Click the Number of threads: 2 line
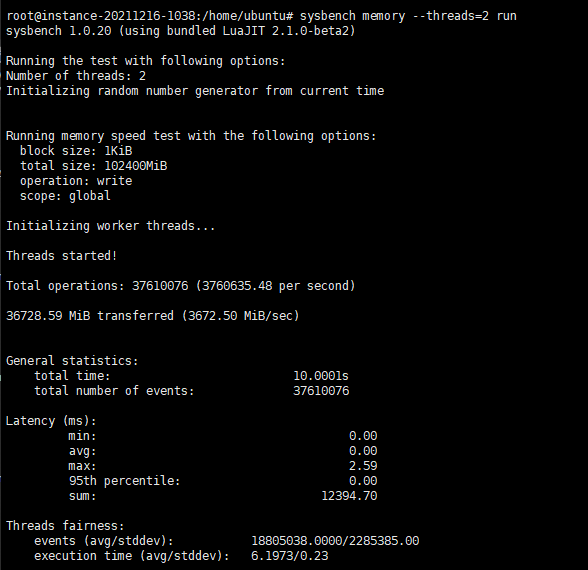The image size is (588, 570). (76, 76)
